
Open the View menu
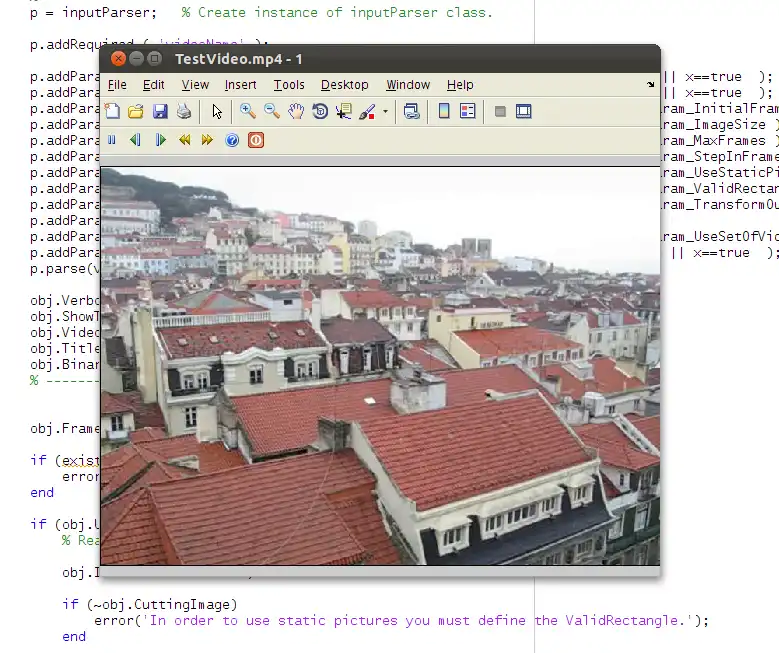coord(195,85)
